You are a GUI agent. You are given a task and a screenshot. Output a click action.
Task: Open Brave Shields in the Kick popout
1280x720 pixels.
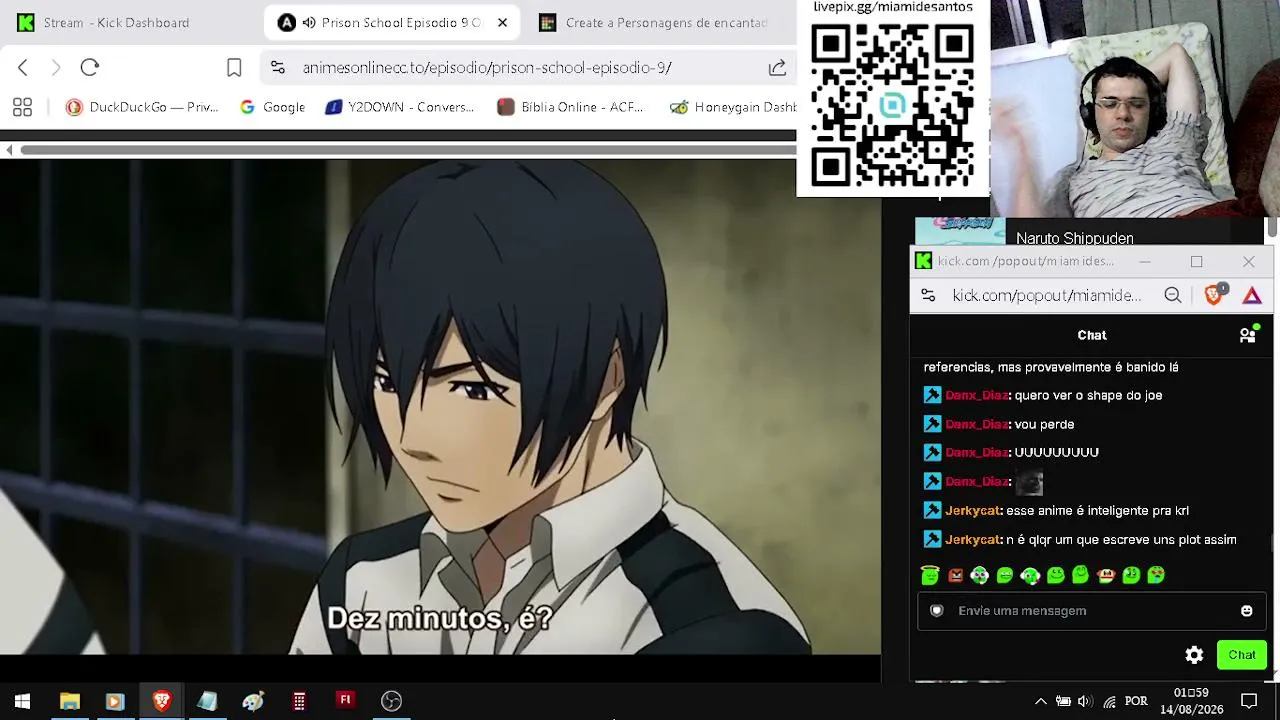click(1214, 295)
